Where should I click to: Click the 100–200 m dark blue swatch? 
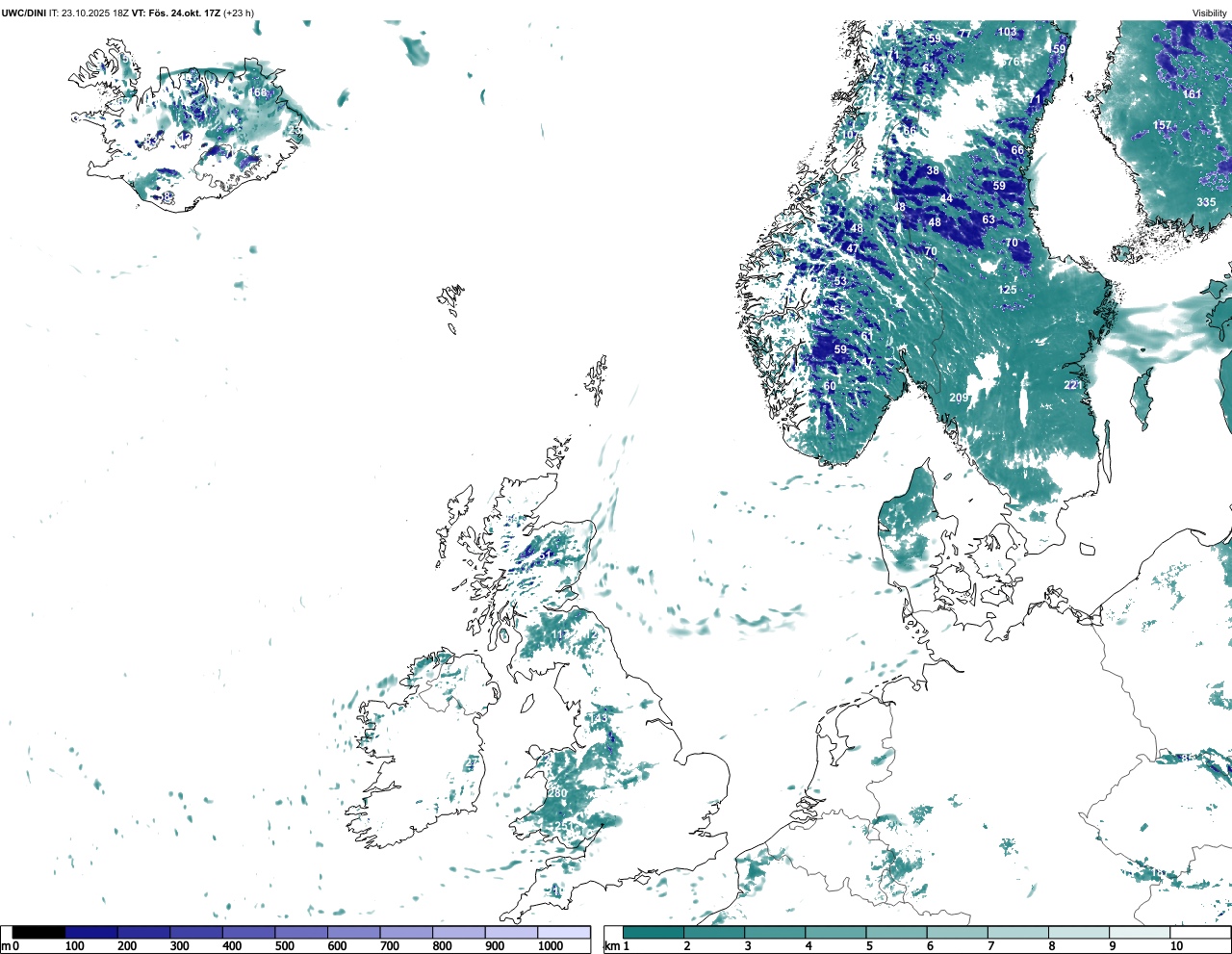click(91, 932)
